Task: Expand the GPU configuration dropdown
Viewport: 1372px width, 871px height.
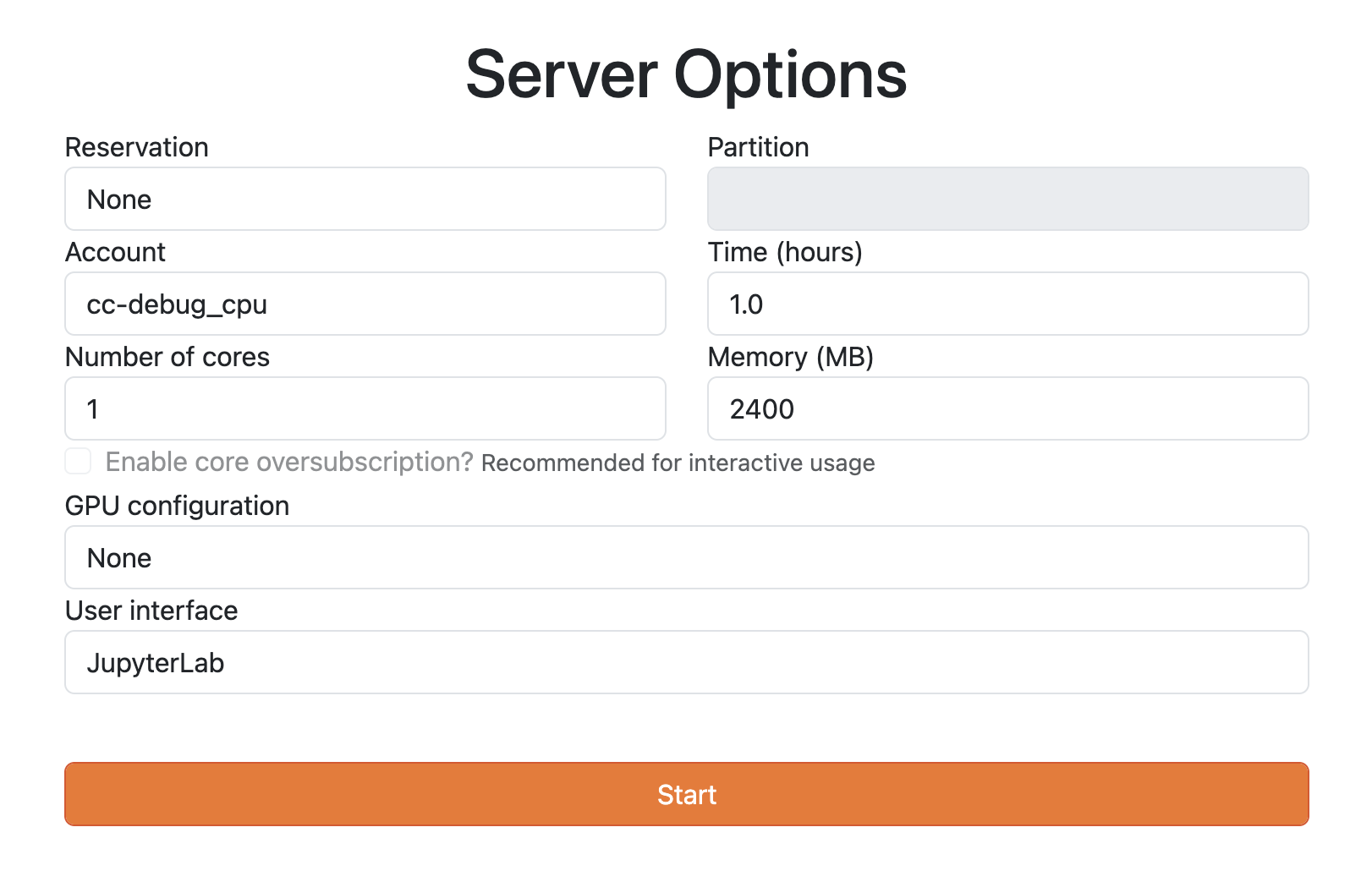Action: pos(687,557)
